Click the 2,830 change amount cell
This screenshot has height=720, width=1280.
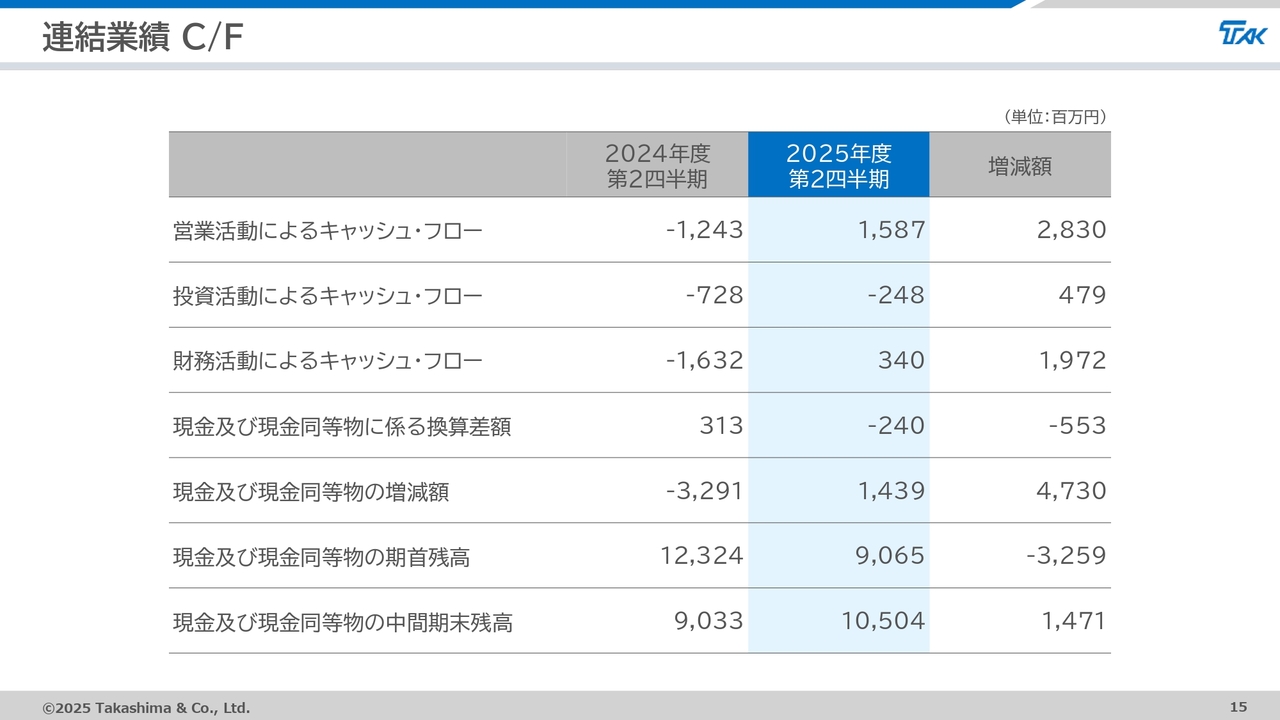[1073, 230]
